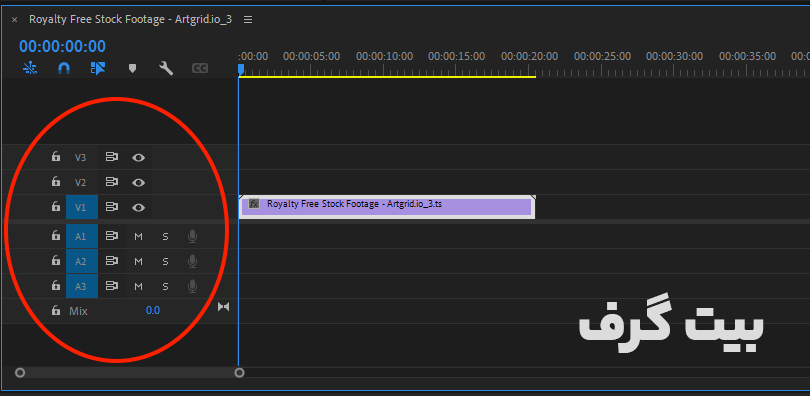Enable voice-over record on A2
The width and height of the screenshot is (810, 396).
pyautogui.click(x=192, y=261)
